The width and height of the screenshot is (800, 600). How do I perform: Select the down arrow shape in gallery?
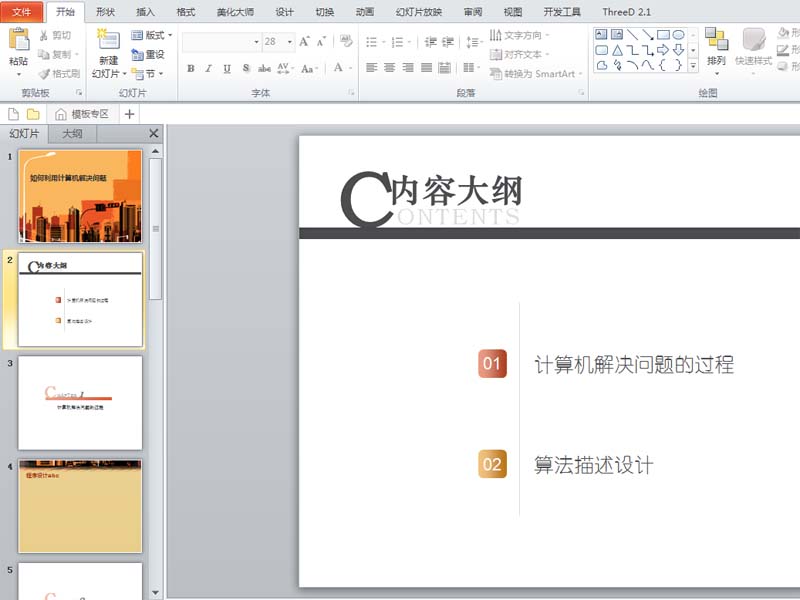[679, 50]
